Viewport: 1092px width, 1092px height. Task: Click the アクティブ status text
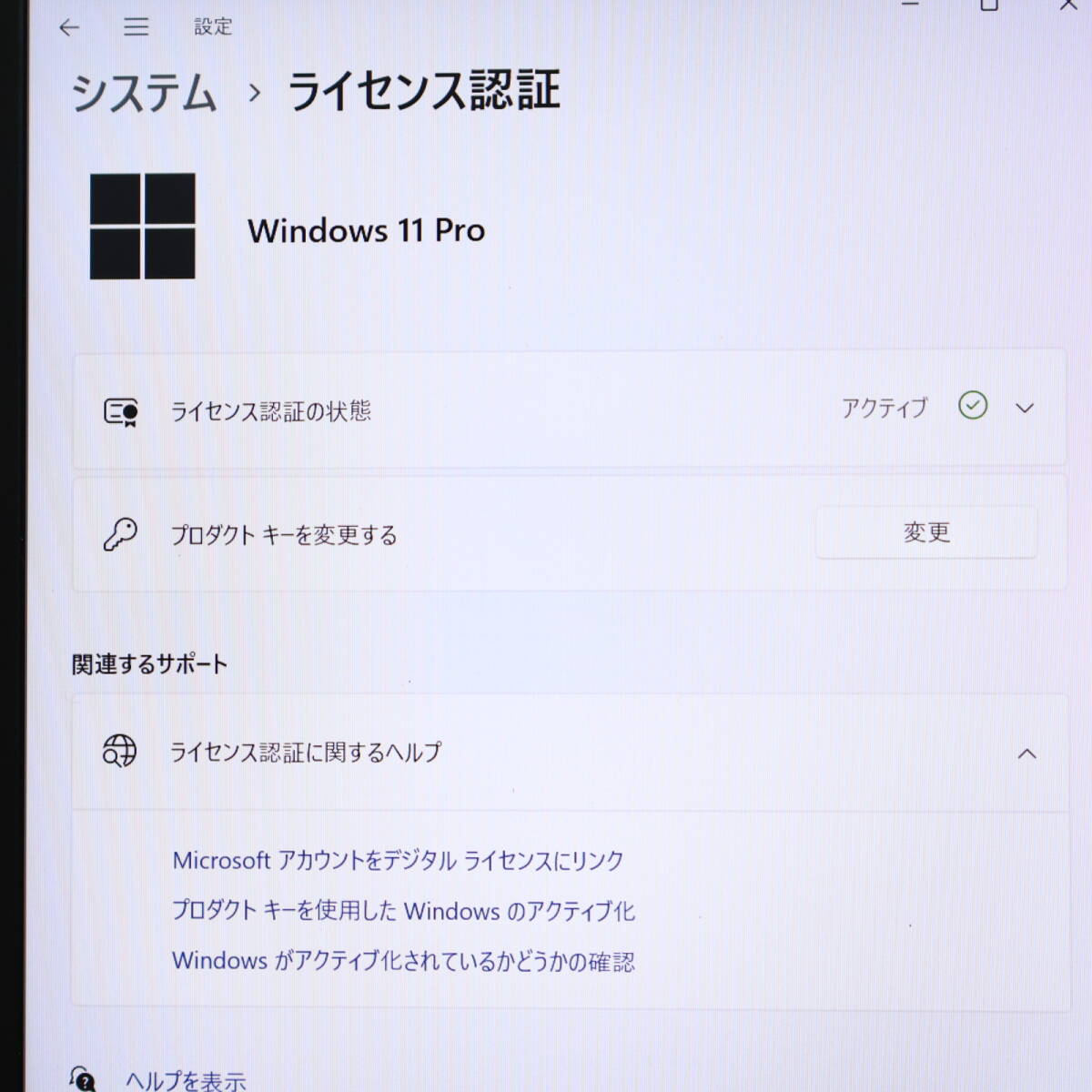(x=885, y=408)
